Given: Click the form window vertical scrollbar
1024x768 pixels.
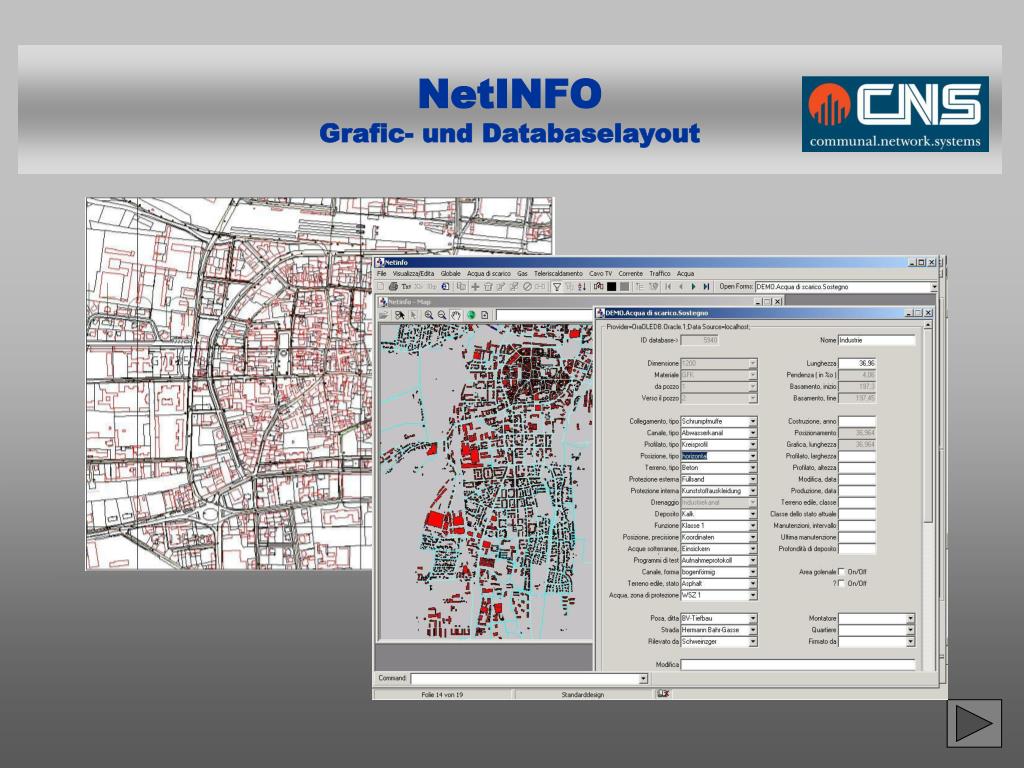Looking at the screenshot, I should [x=927, y=496].
